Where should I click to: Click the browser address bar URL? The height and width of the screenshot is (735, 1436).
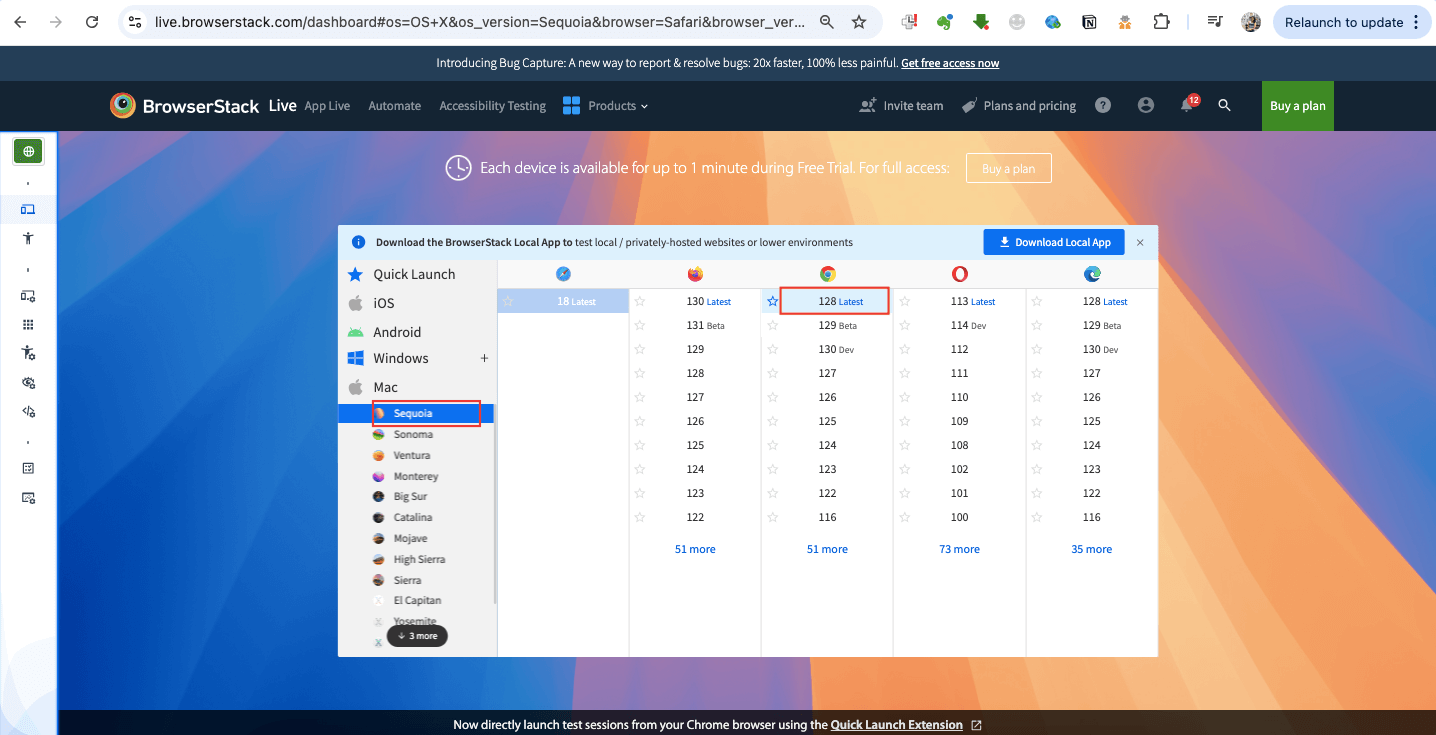[x=480, y=22]
